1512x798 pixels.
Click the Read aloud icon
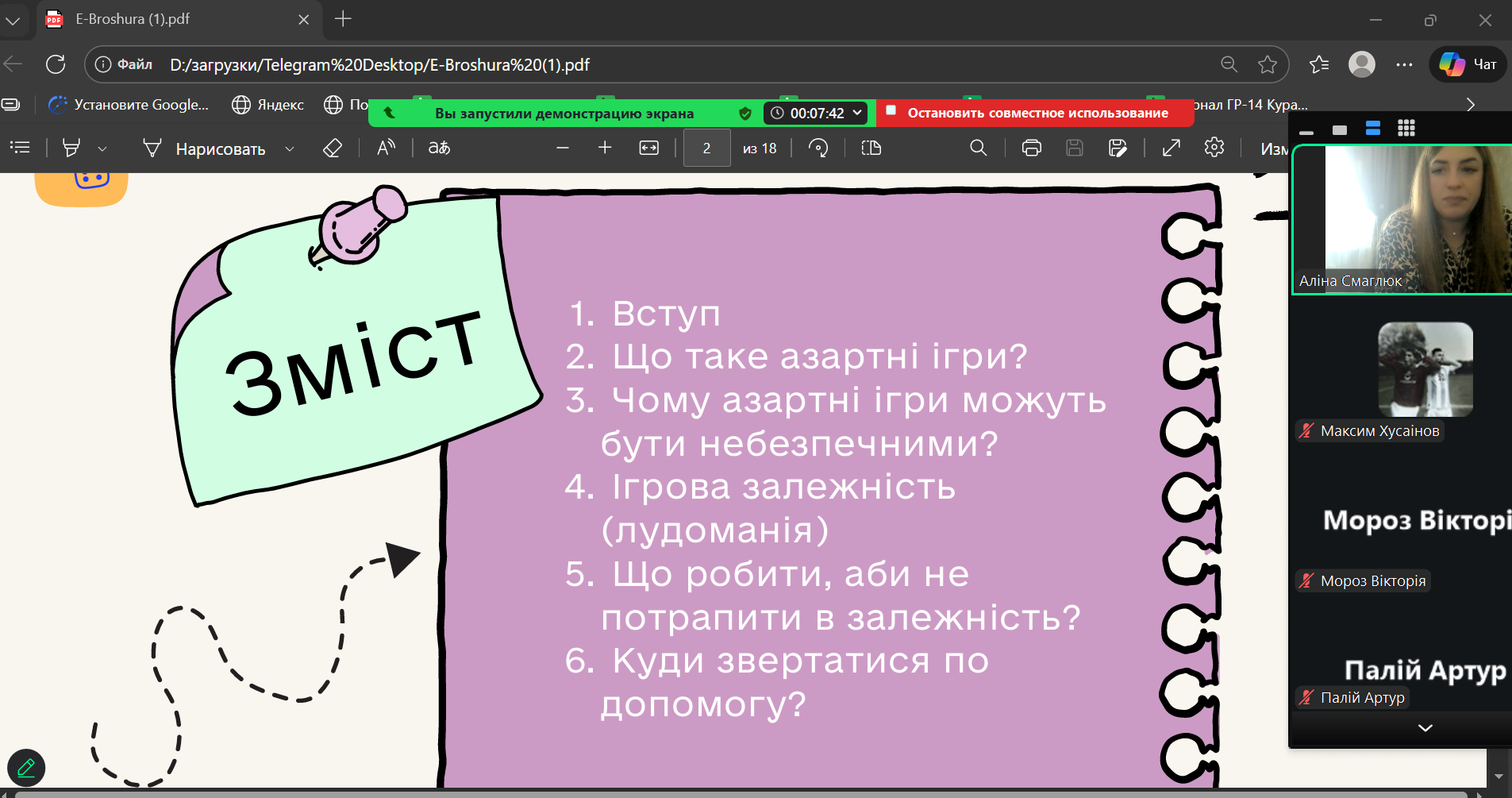(x=386, y=148)
